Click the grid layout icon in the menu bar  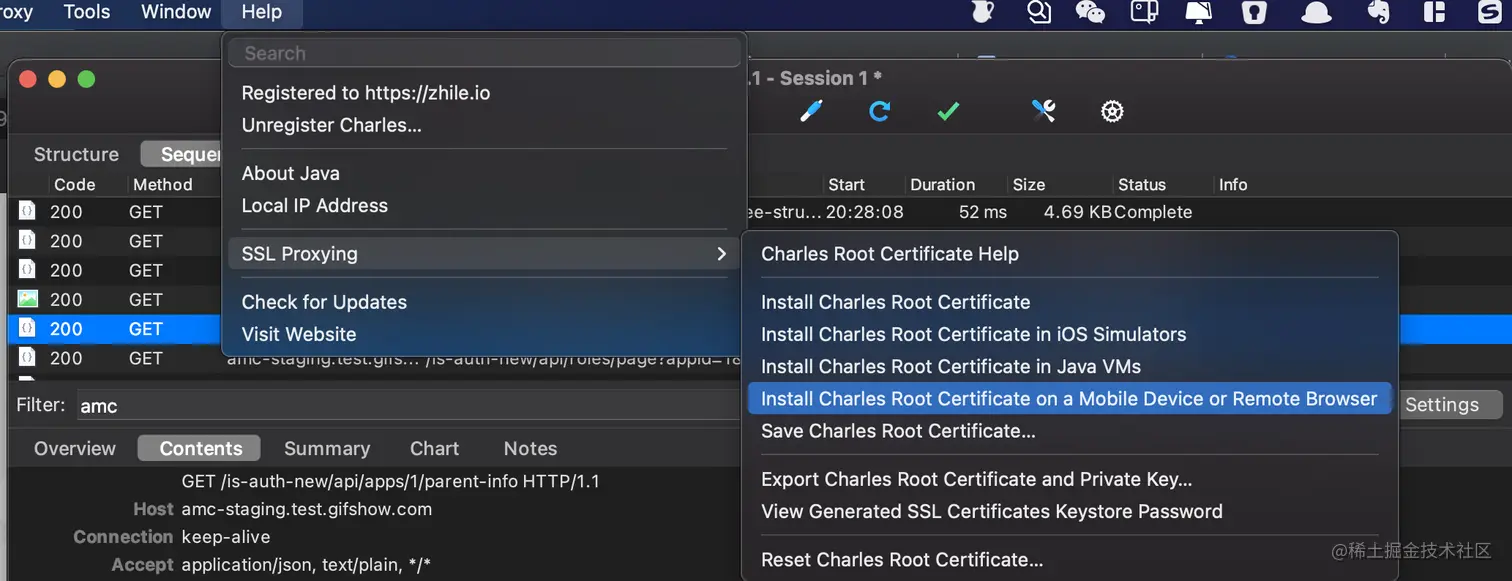[x=1434, y=12]
